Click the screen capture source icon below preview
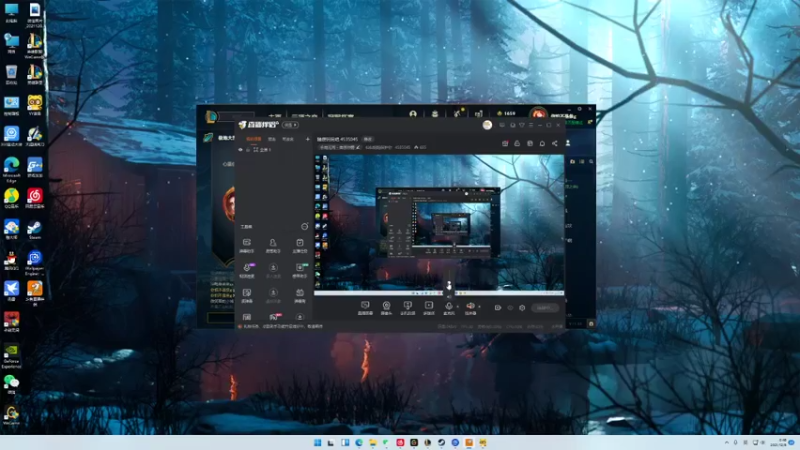Screen dimensions: 800x450 click(365, 306)
